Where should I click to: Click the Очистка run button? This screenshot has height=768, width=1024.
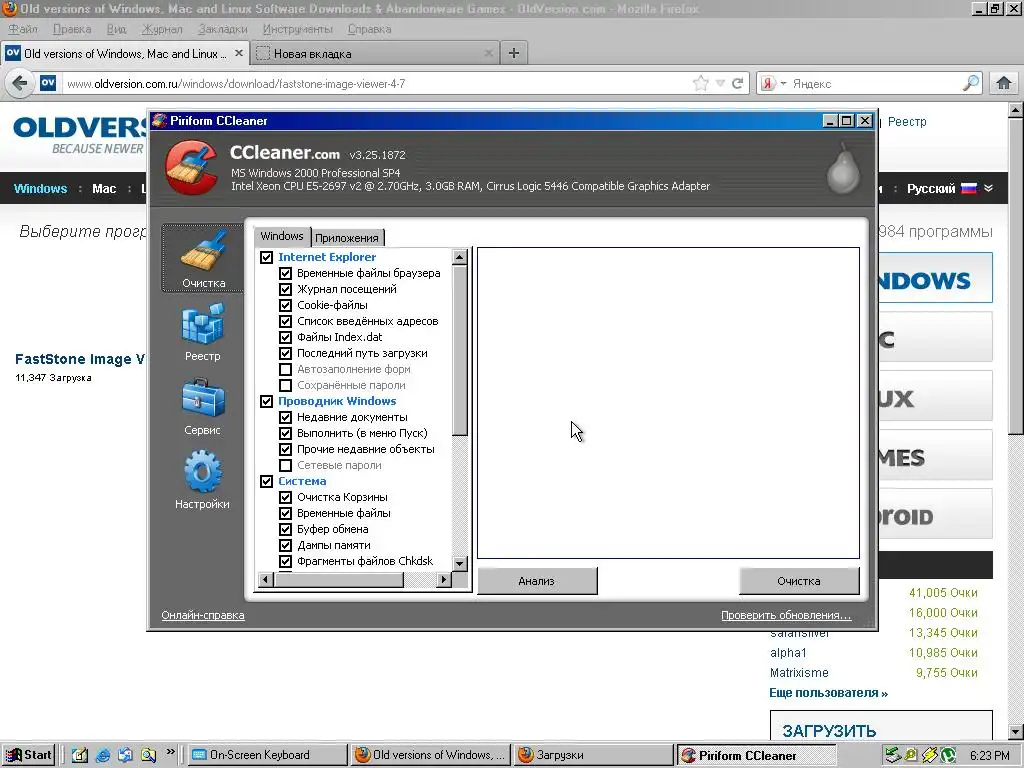click(799, 581)
